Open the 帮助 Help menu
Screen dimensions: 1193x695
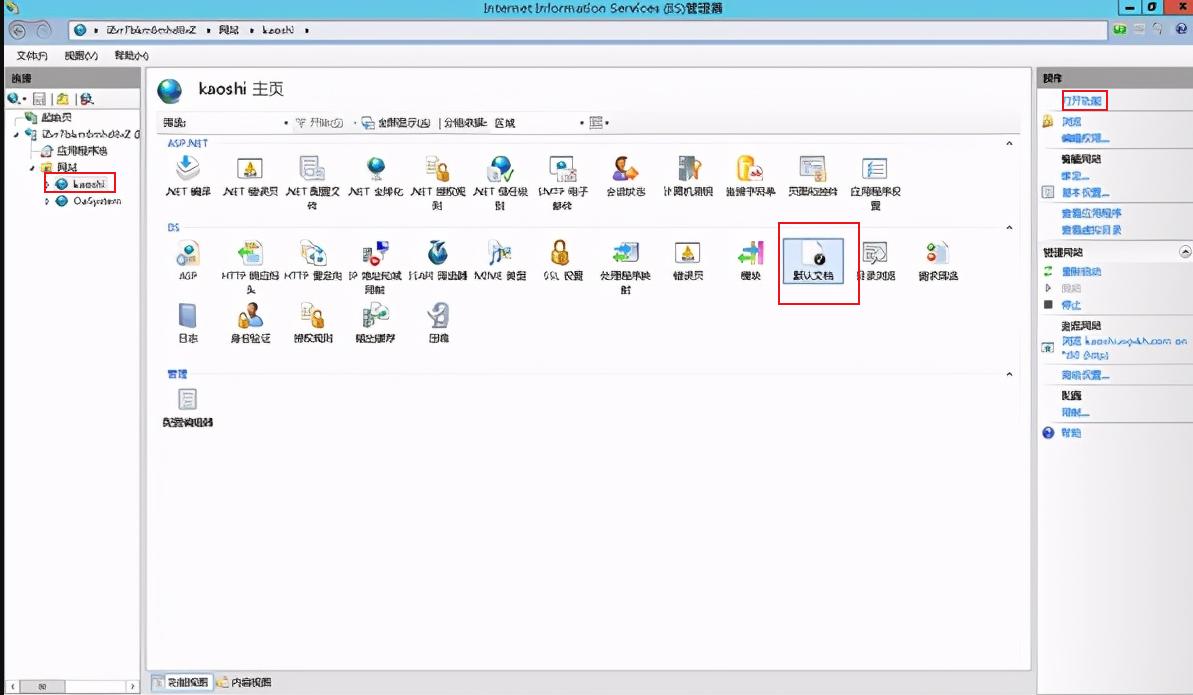[x=131, y=56]
